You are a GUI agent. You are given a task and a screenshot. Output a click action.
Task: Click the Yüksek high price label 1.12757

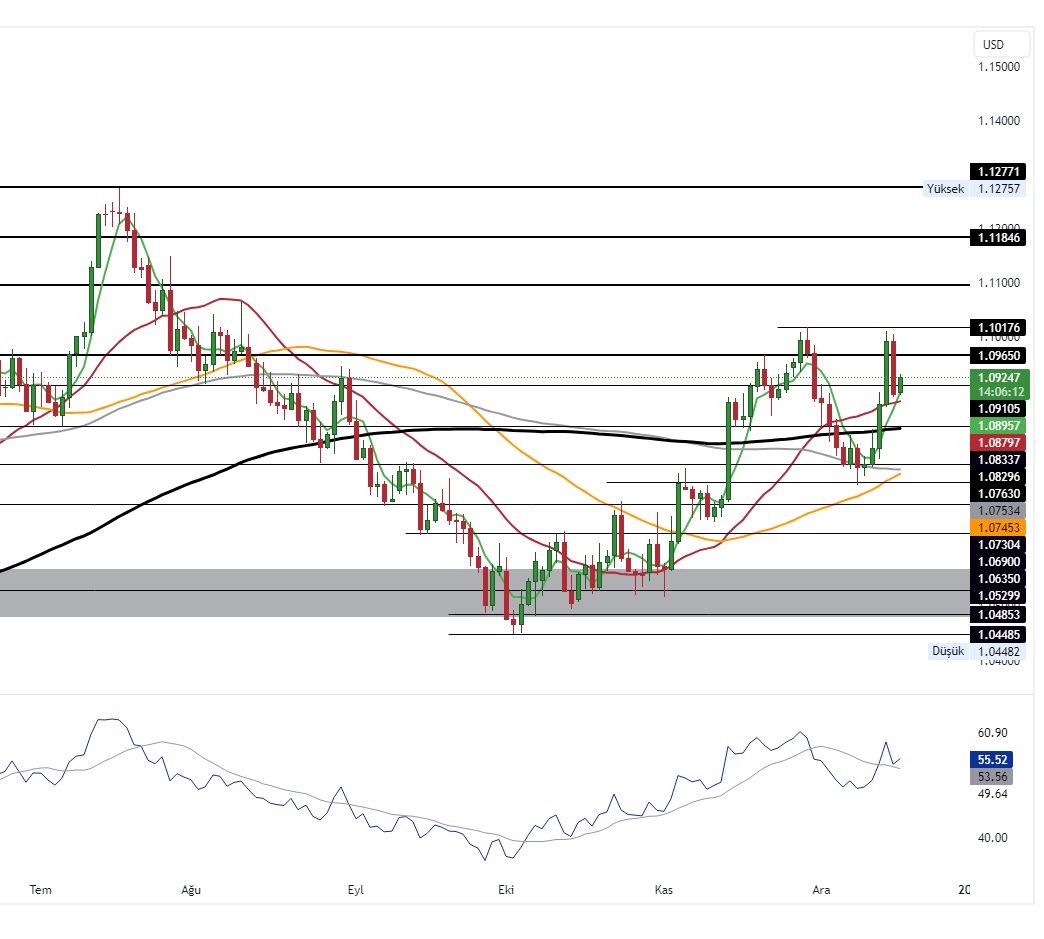(998, 188)
